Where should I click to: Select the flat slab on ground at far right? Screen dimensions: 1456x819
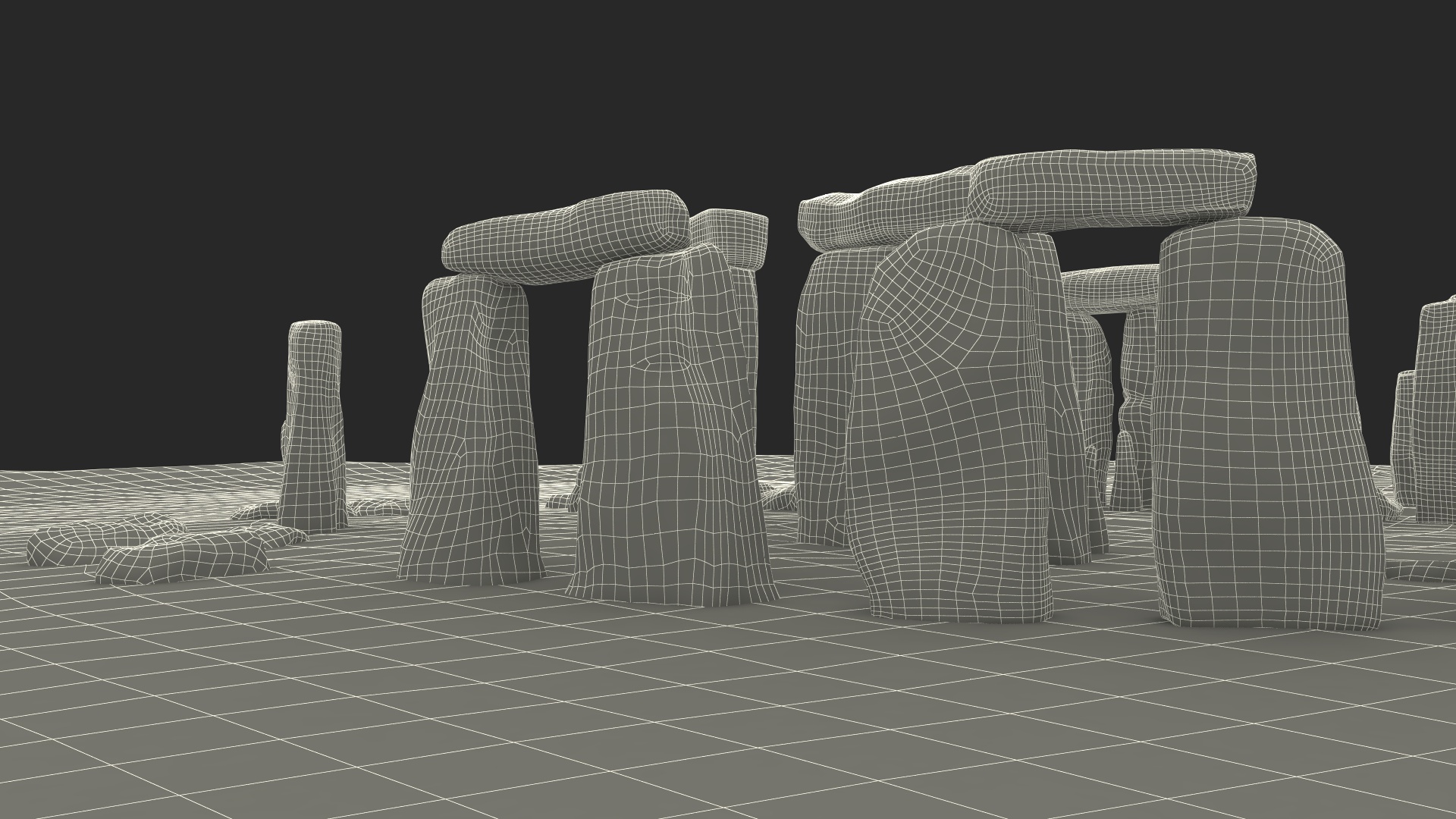point(1422,569)
